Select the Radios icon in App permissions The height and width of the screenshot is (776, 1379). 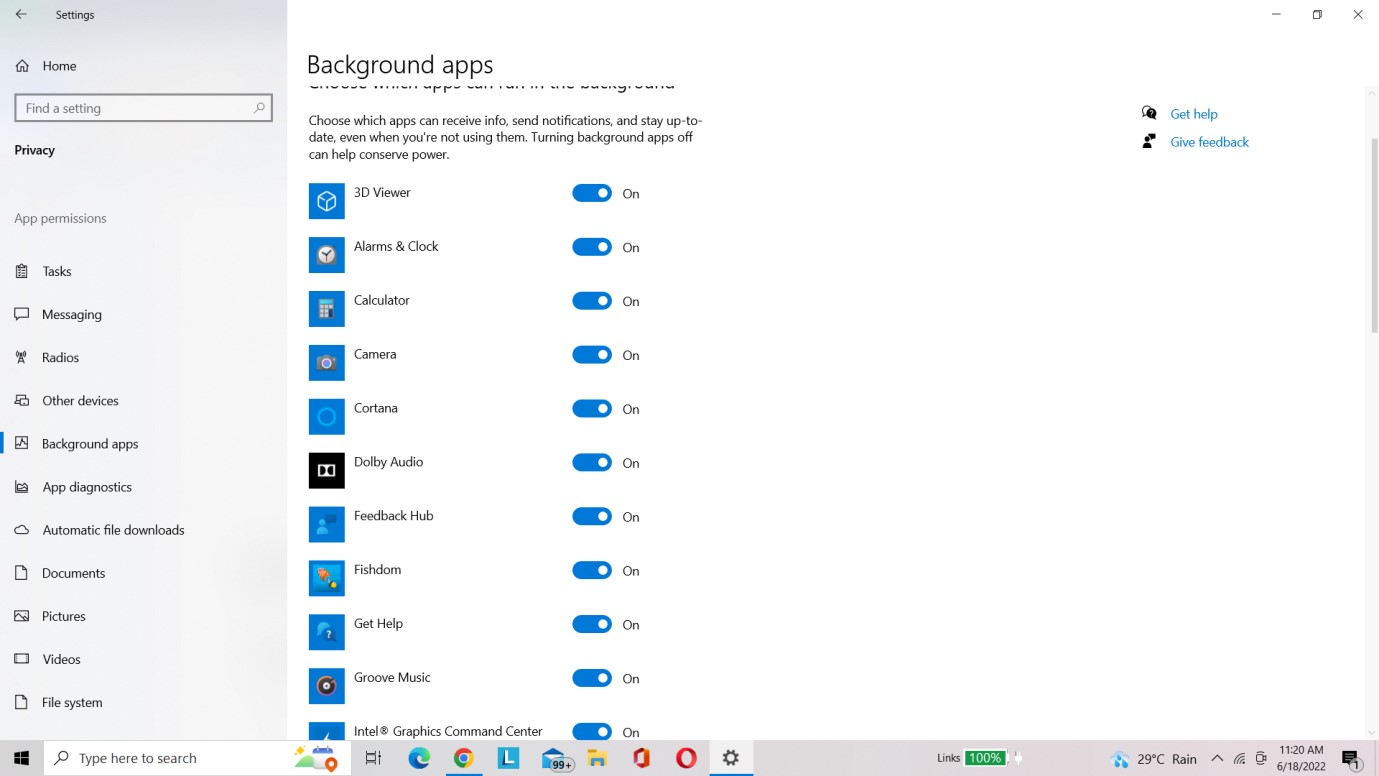(22, 357)
